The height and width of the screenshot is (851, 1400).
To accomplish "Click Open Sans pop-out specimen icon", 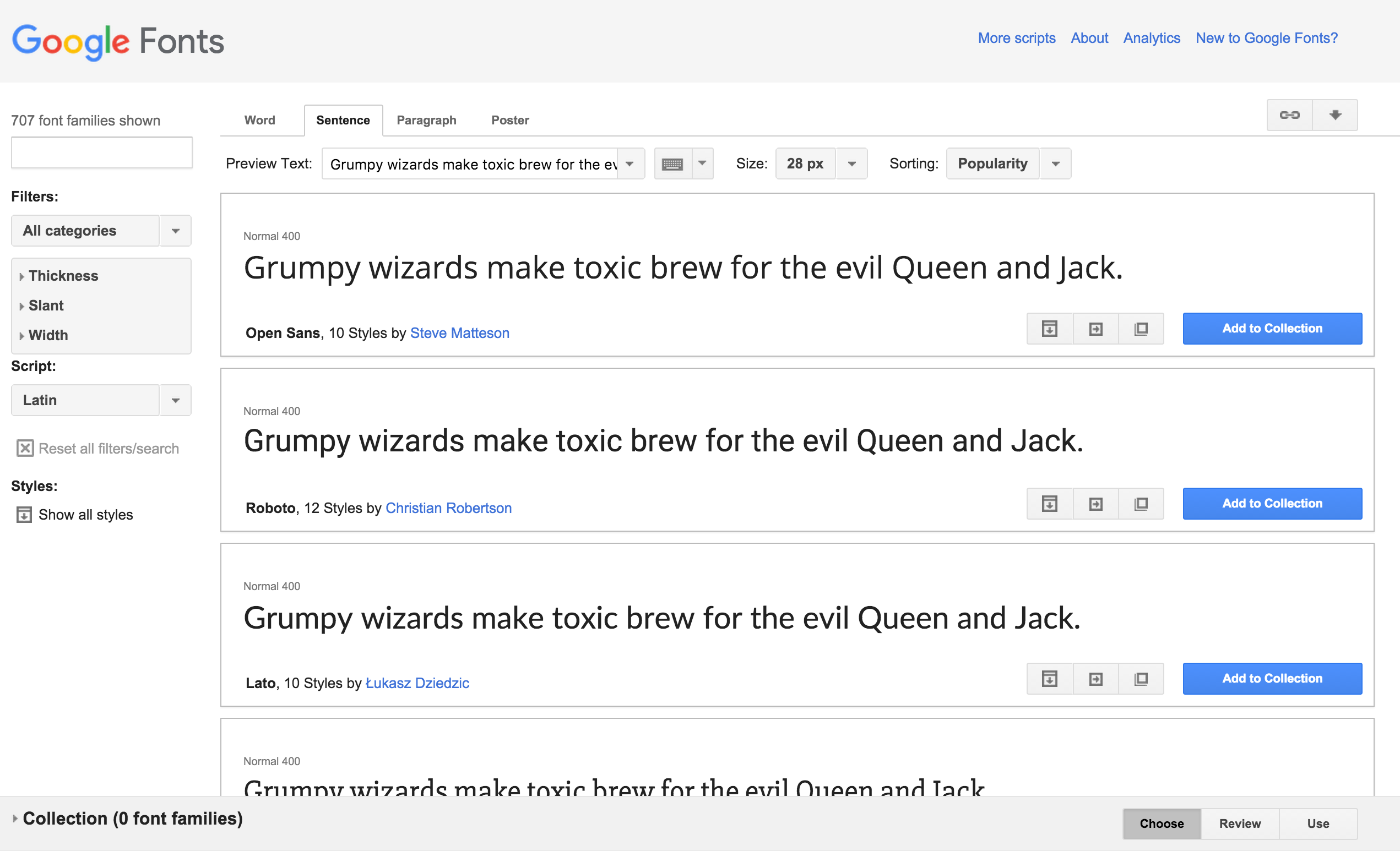I will coord(1141,329).
